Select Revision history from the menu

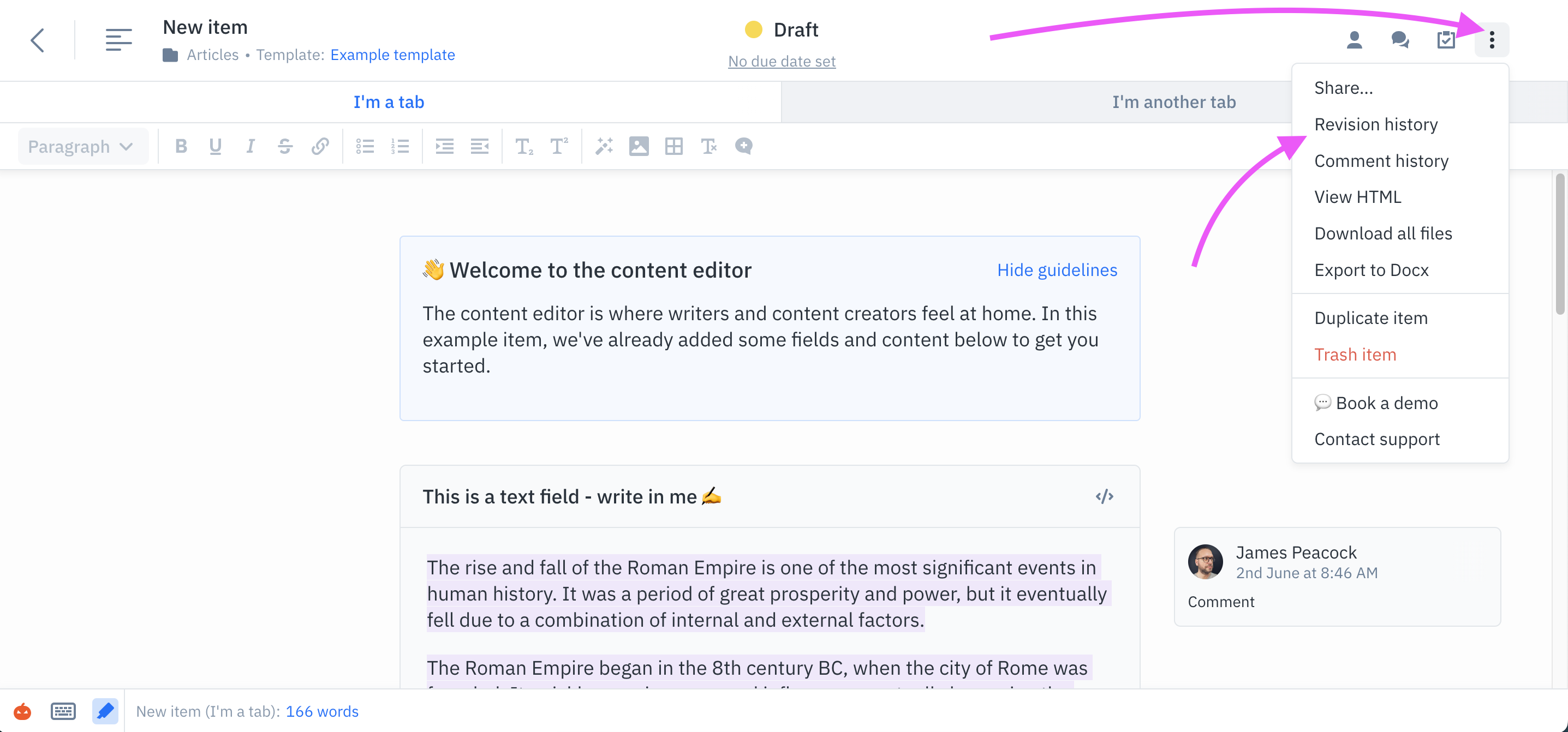pos(1376,124)
